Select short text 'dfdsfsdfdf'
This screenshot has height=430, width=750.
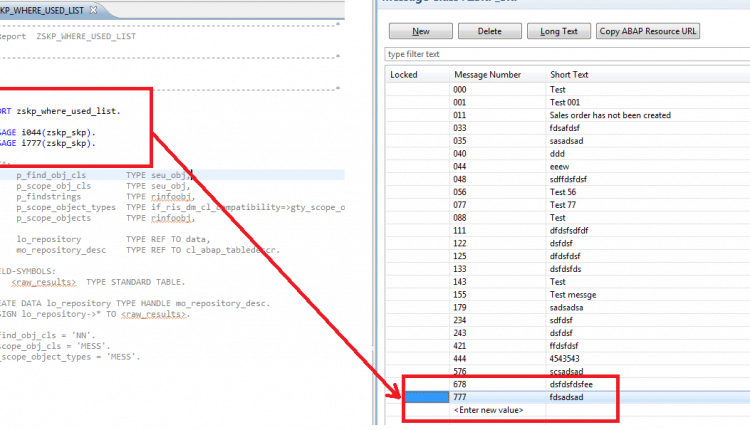569,231
